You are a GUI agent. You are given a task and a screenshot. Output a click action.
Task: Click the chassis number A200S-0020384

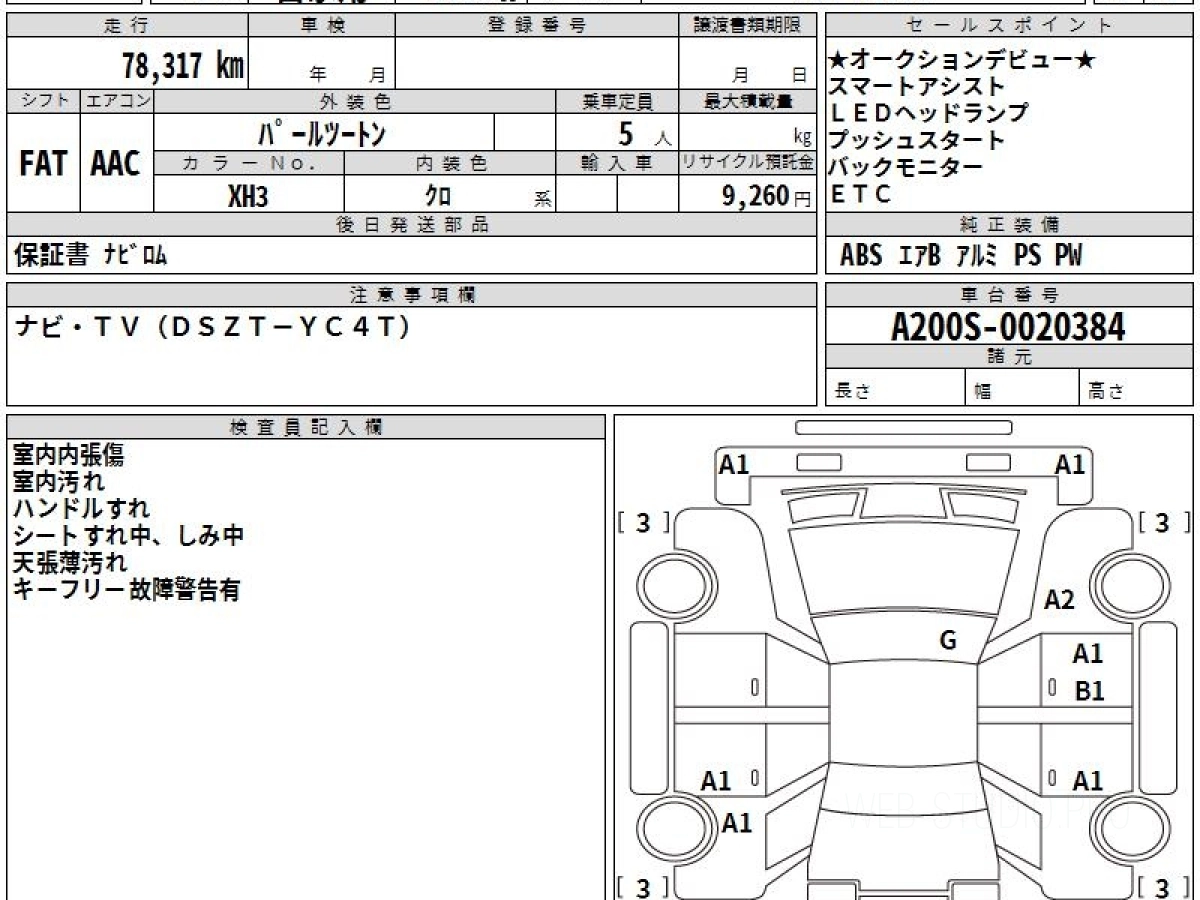point(1008,326)
